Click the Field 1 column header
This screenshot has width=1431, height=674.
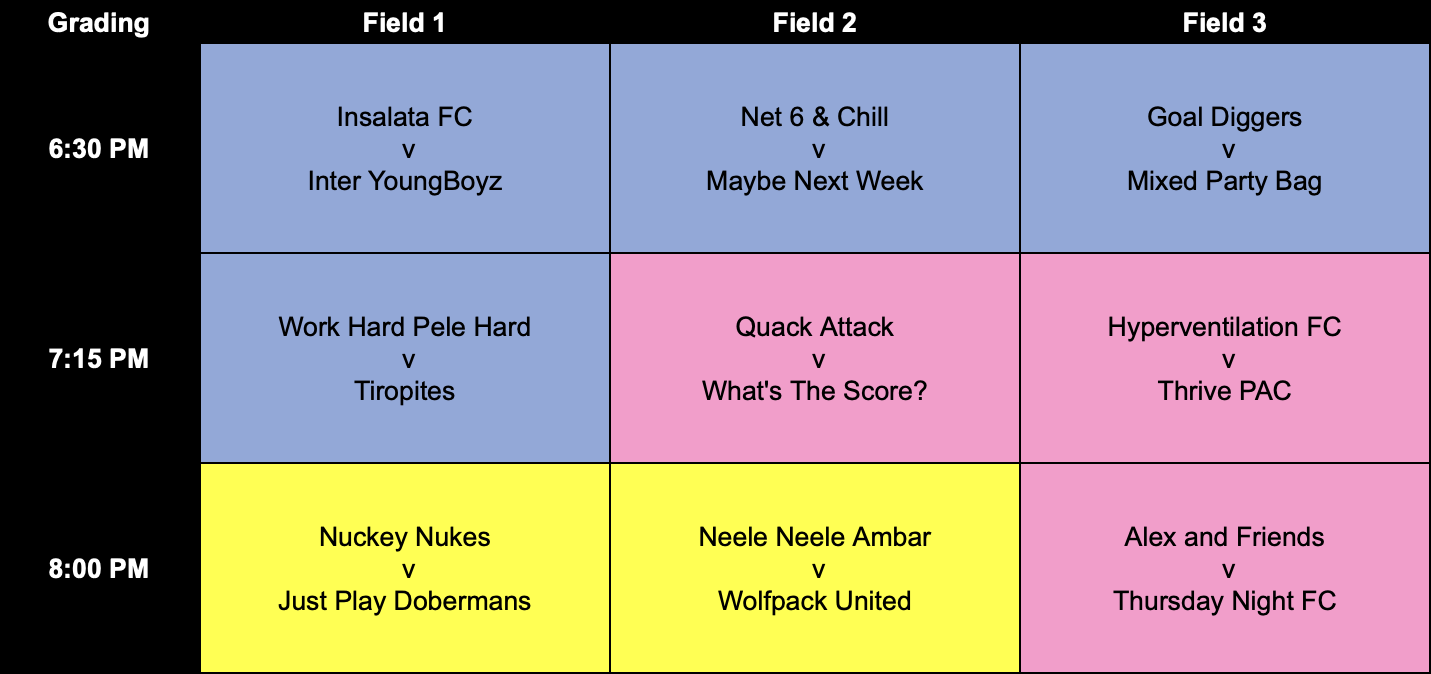(405, 22)
